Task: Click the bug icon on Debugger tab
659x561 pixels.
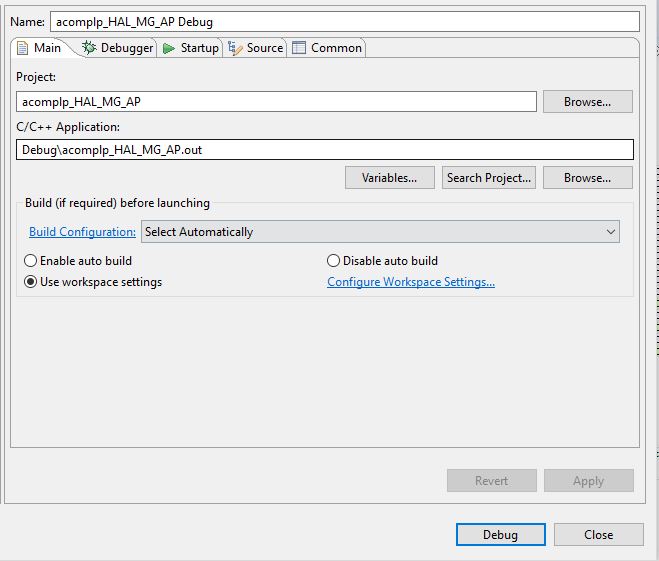Action: 90,48
